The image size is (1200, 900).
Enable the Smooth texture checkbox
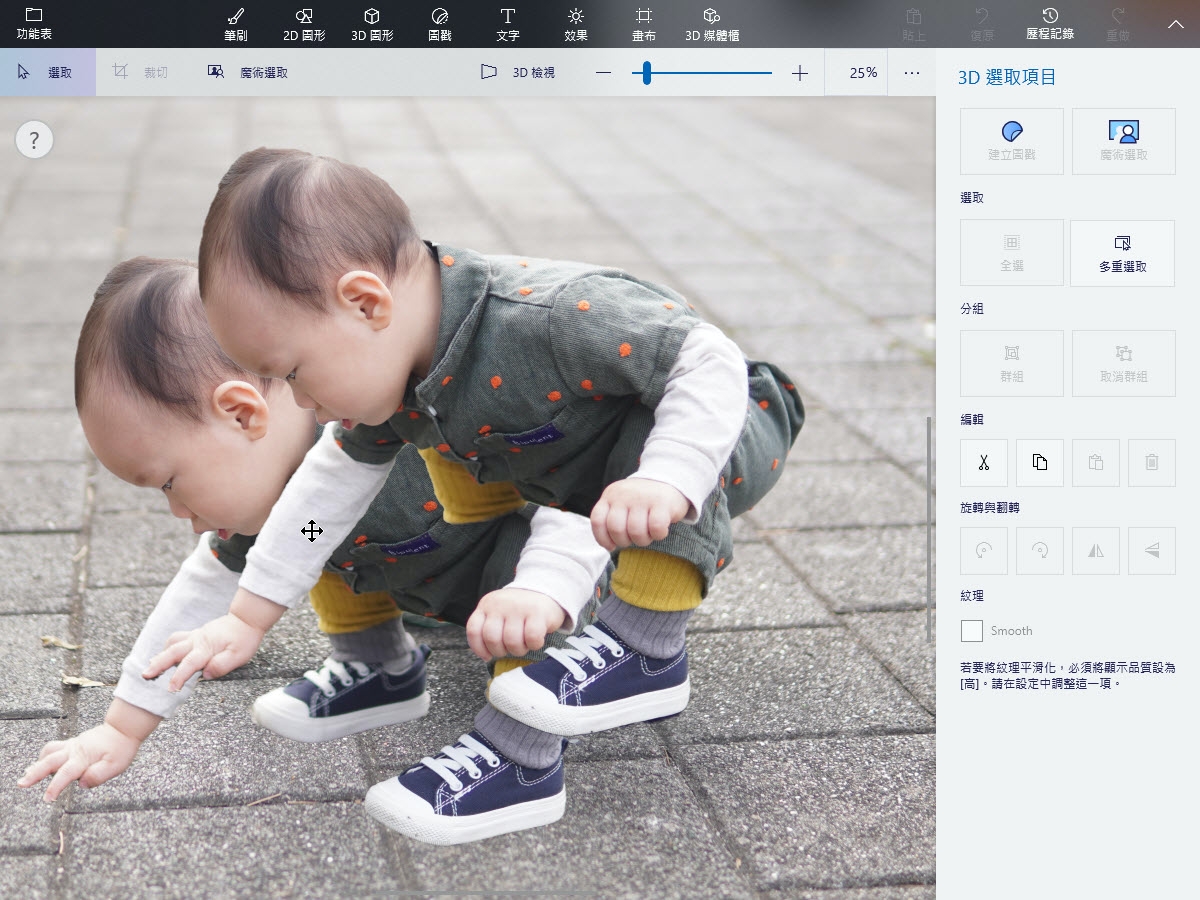click(x=972, y=631)
